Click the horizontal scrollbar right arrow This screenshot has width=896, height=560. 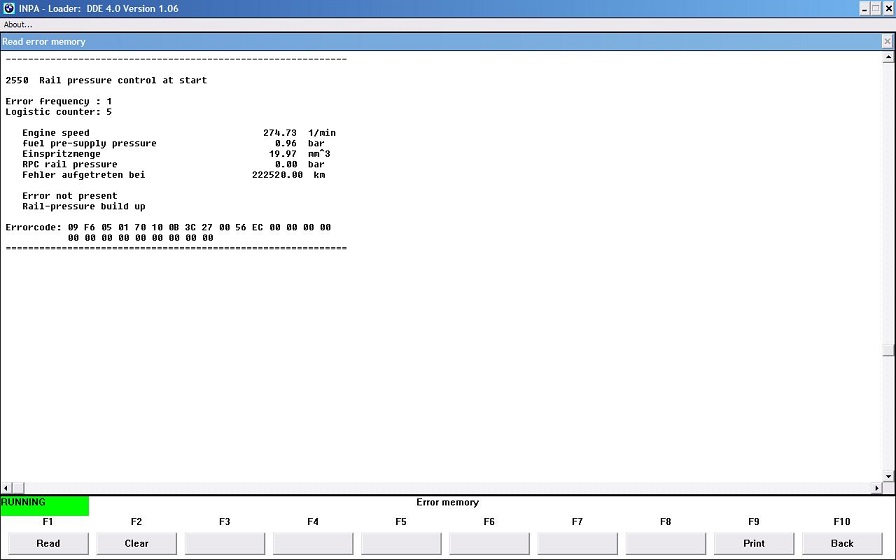pos(877,488)
